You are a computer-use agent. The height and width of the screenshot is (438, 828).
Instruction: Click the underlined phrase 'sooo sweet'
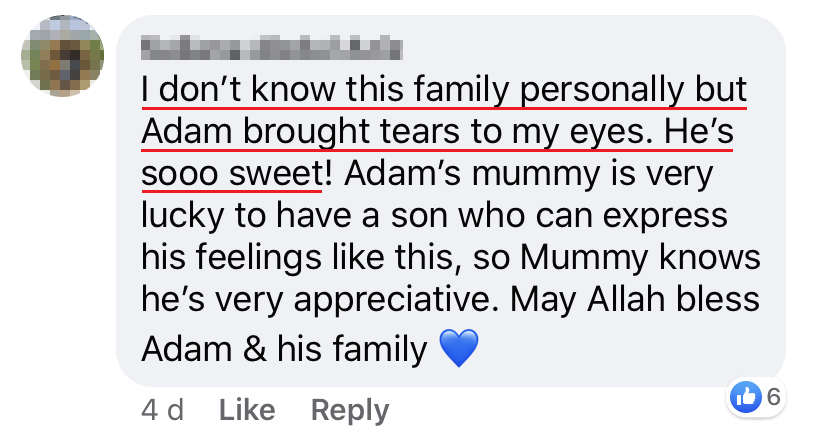pyautogui.click(x=230, y=174)
